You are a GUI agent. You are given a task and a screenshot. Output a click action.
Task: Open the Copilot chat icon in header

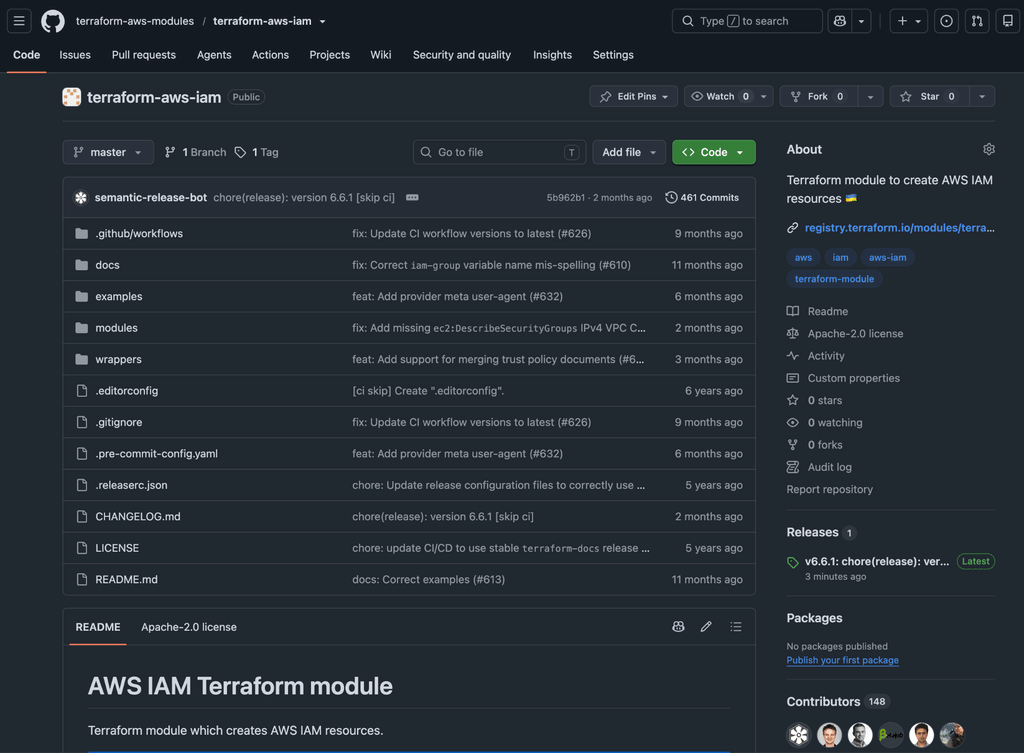[840, 21]
